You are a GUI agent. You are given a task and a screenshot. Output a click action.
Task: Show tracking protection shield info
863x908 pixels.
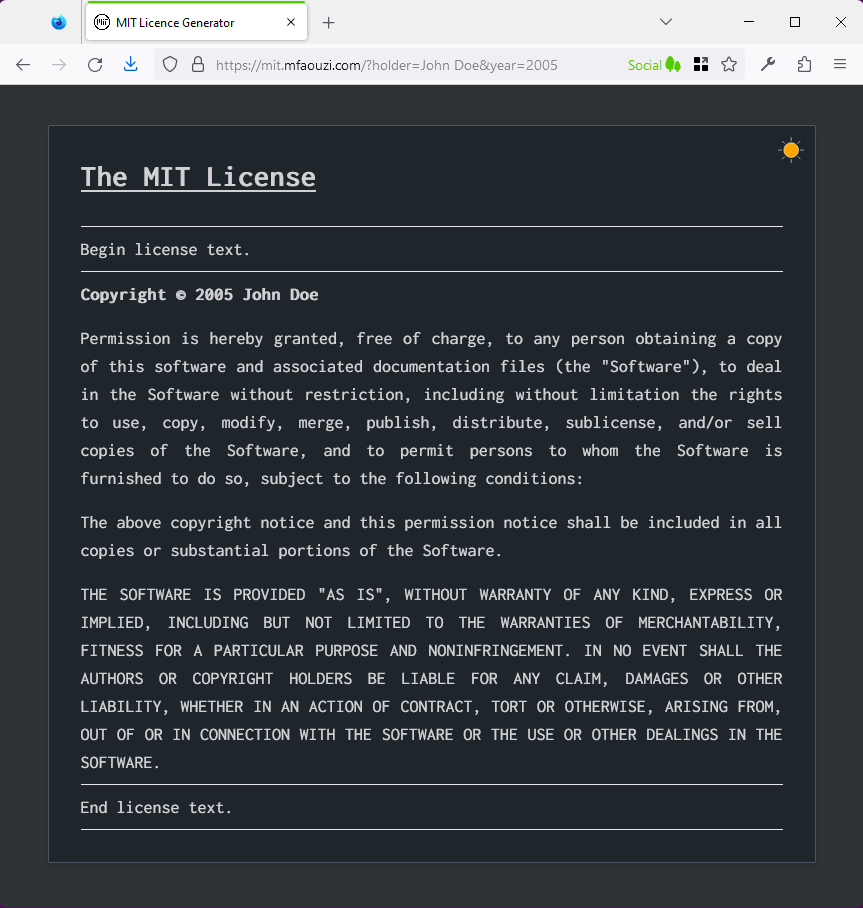pos(170,64)
